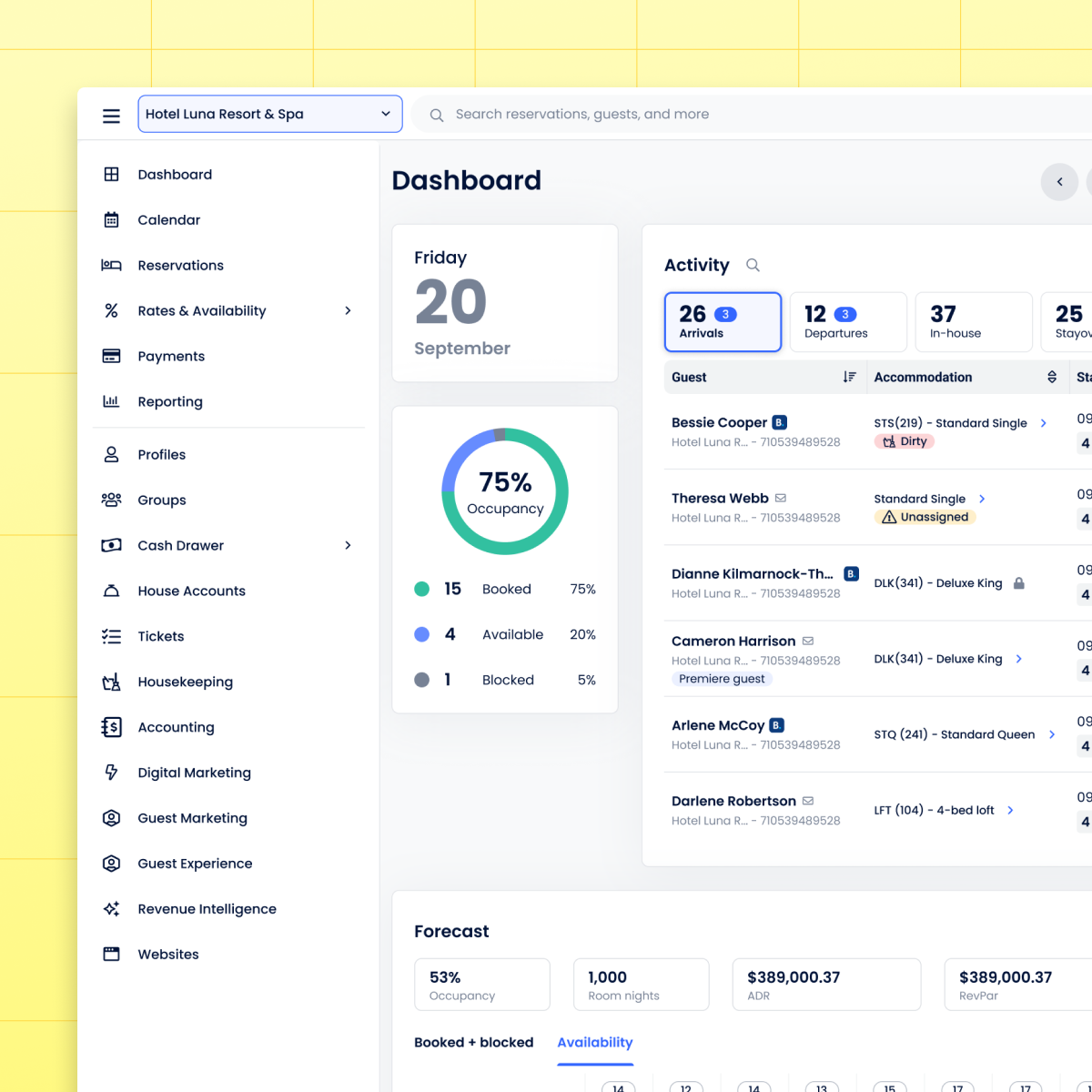Click the envelope icon beside Darlene Robertson
This screenshot has width=1092, height=1092.
pos(808,801)
